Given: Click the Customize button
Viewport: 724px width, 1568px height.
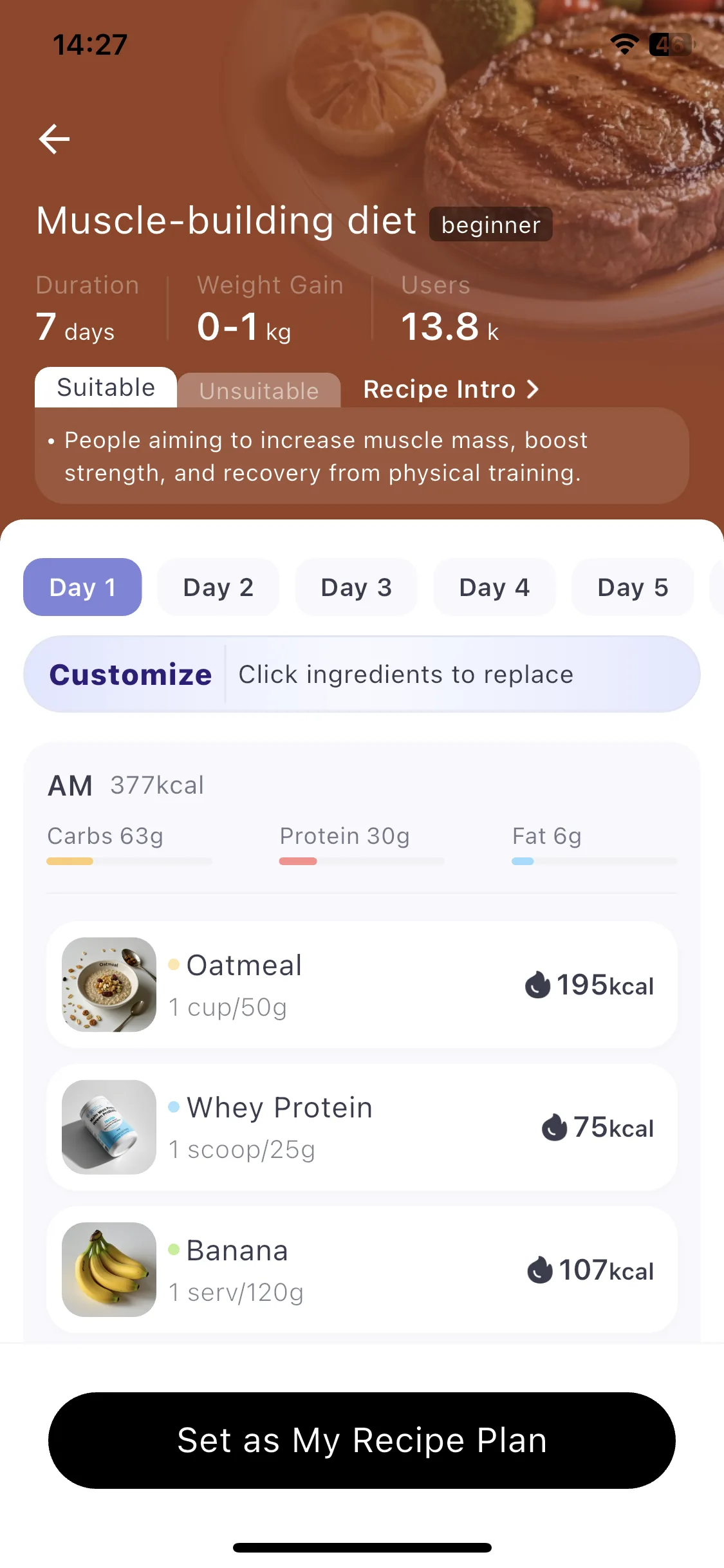Looking at the screenshot, I should (x=131, y=675).
